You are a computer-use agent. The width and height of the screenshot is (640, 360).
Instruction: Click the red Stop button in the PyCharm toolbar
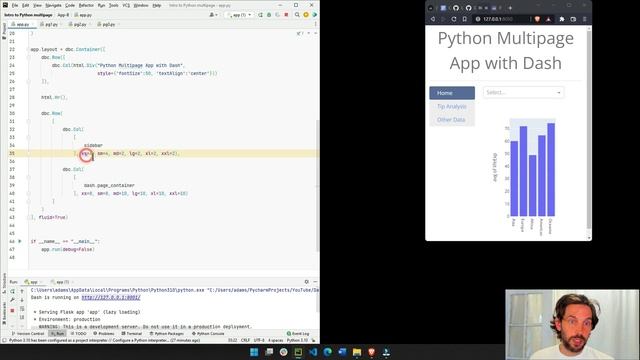tap(286, 15)
